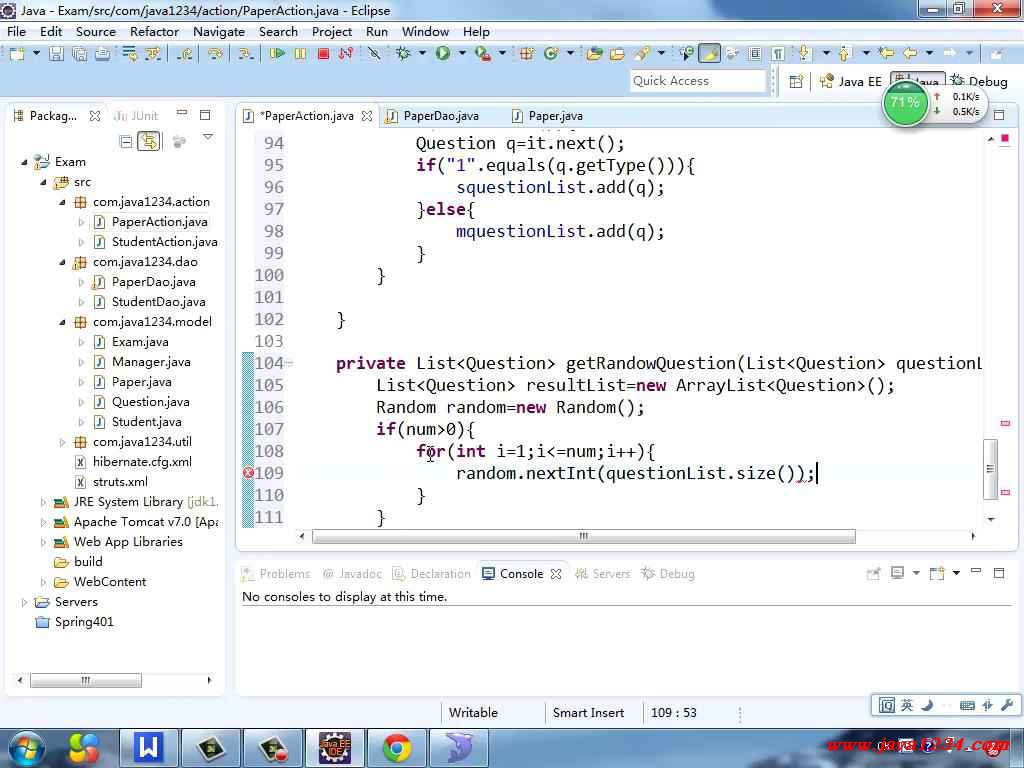1024x768 pixels.
Task: Click the Open Type toolbar icon
Action: [594, 54]
